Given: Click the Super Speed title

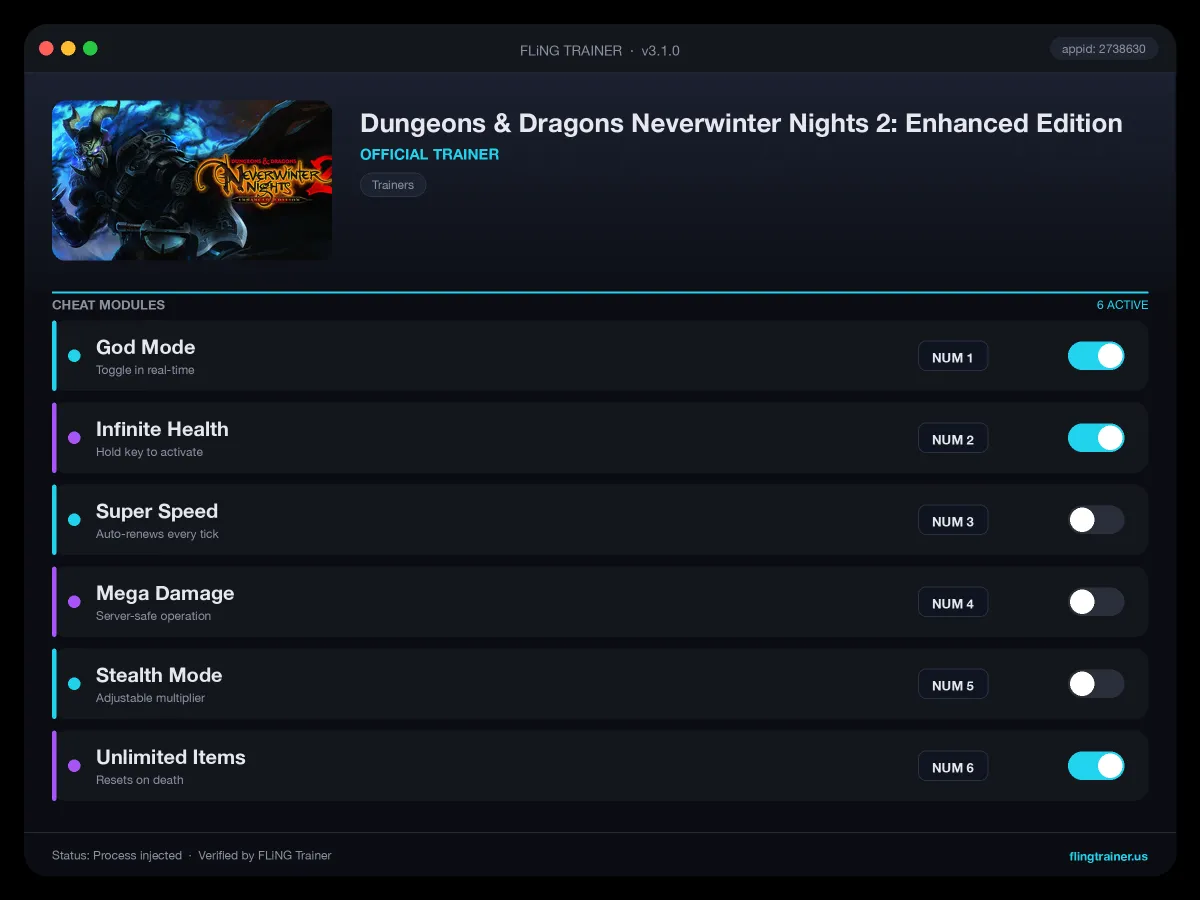Looking at the screenshot, I should 157,511.
